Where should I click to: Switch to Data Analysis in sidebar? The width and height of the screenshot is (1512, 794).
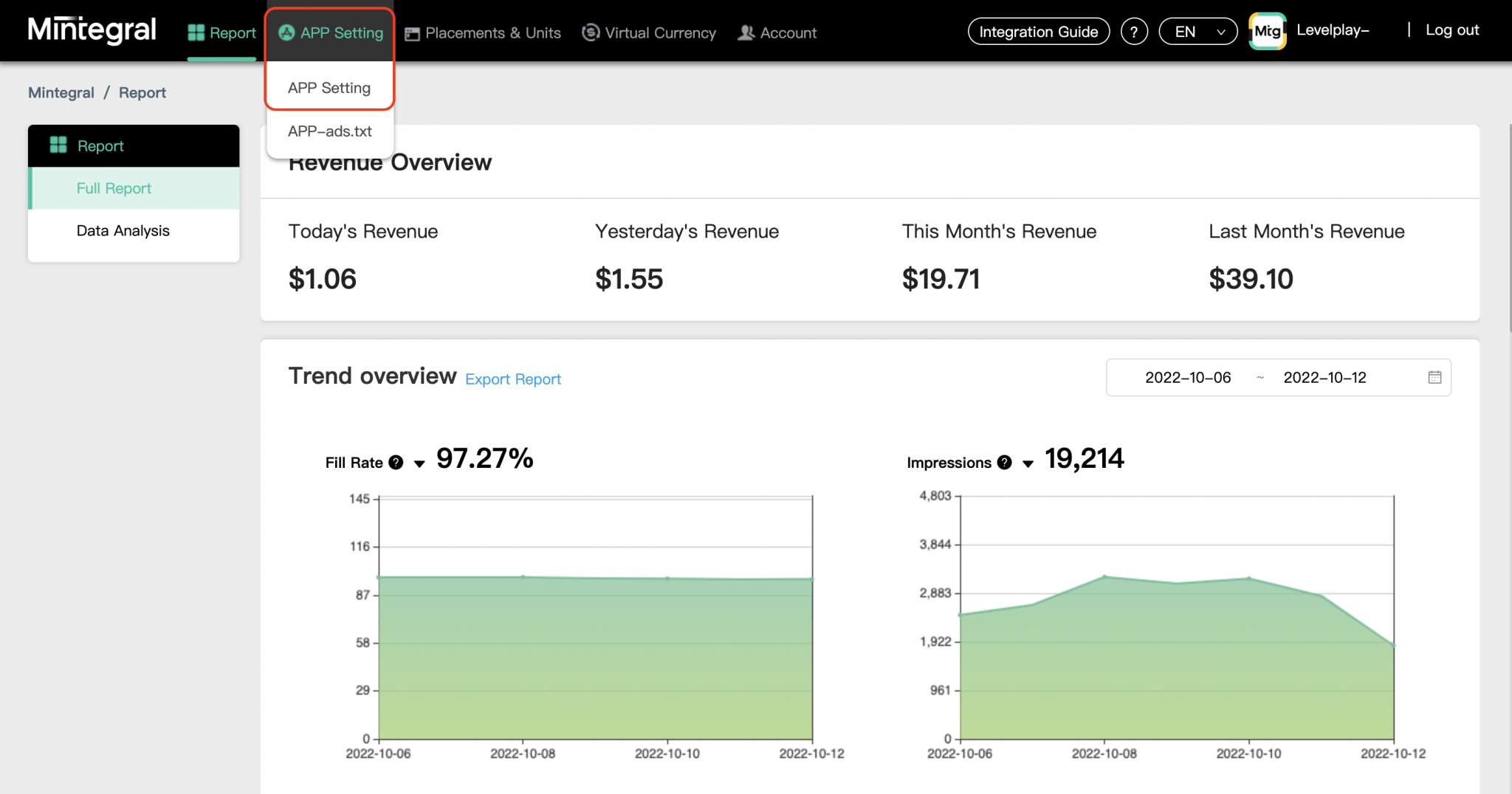[123, 230]
